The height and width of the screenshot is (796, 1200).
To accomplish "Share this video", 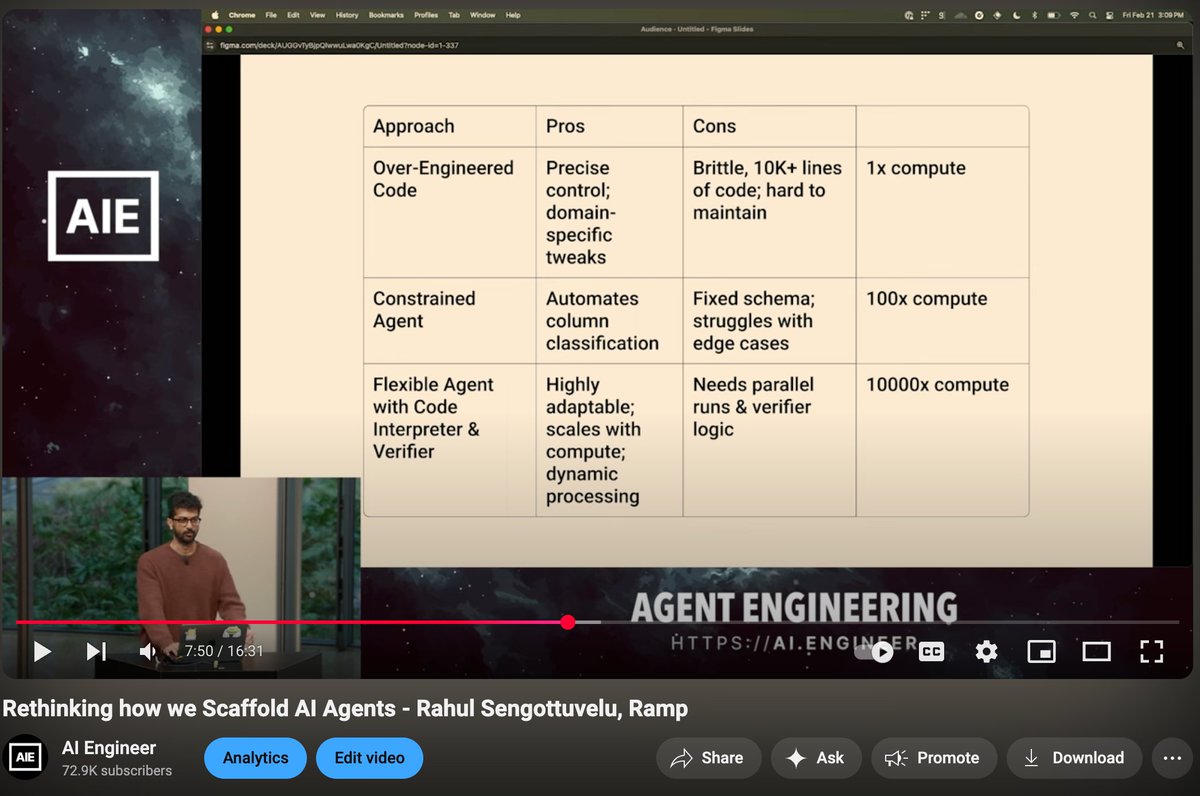I will click(707, 758).
